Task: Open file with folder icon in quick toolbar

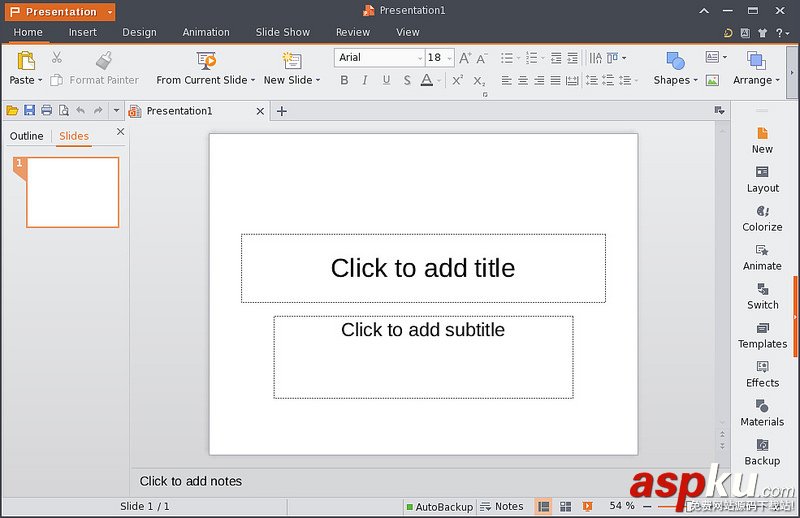Action: click(x=12, y=110)
